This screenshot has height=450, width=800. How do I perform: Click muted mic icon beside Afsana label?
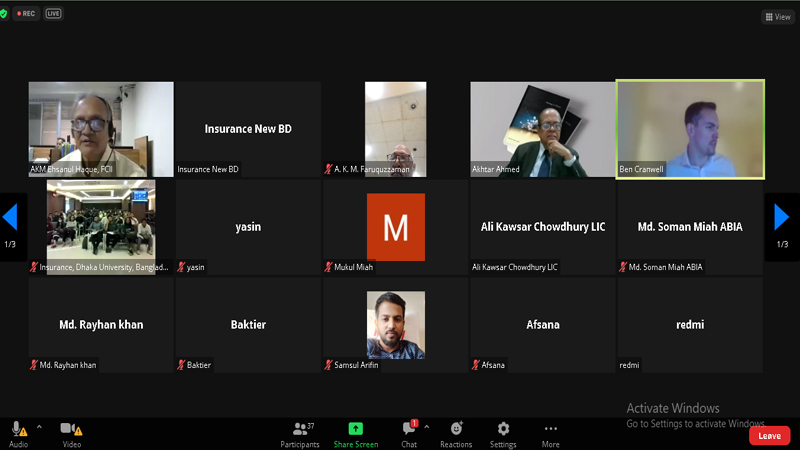(x=476, y=365)
